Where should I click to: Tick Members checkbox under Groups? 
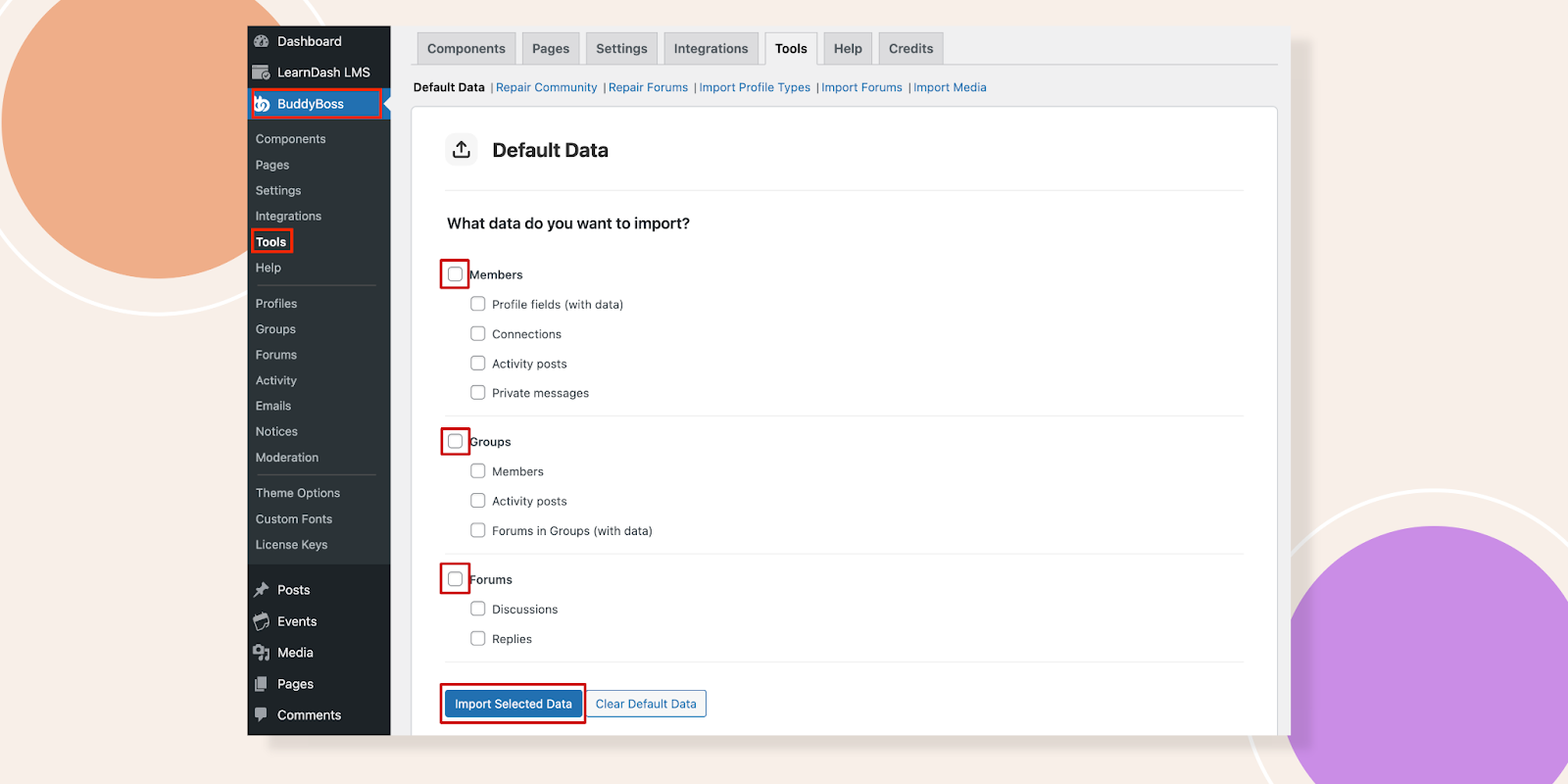tap(478, 470)
